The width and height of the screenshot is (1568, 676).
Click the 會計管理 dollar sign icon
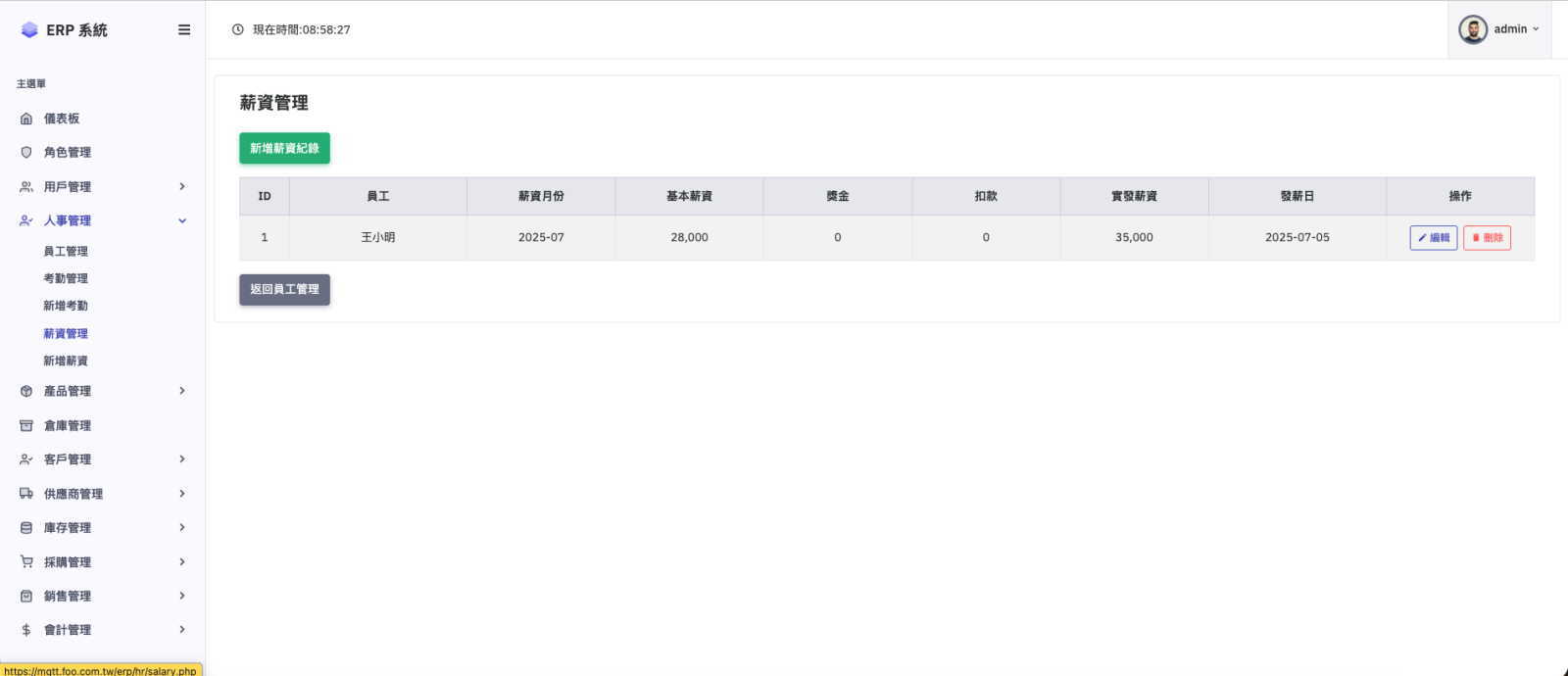[x=26, y=630]
